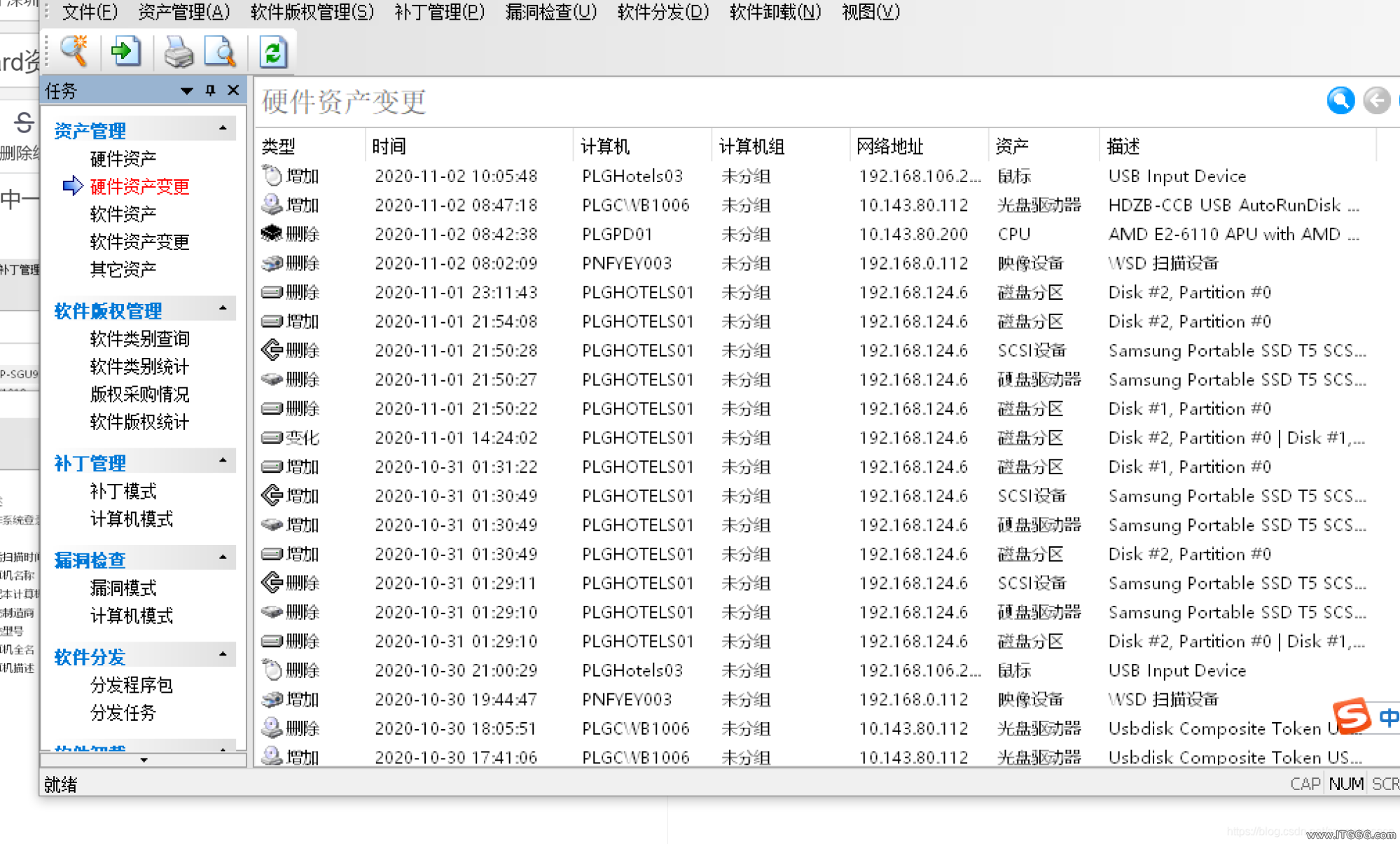
Task: Open the 补丁管理(P) menu
Action: point(440,12)
